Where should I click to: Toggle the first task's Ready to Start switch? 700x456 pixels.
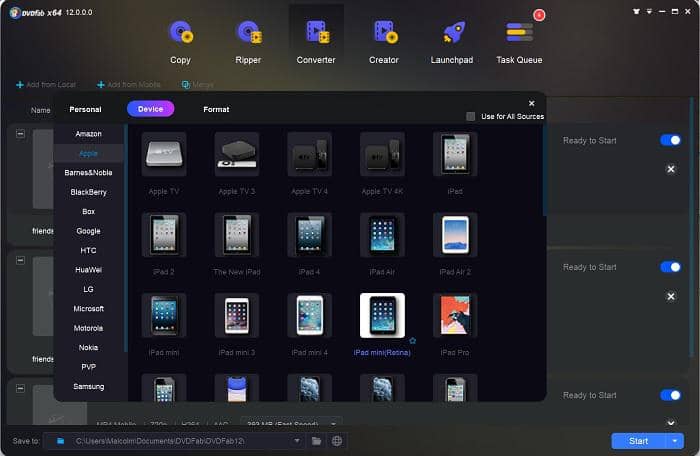point(670,141)
